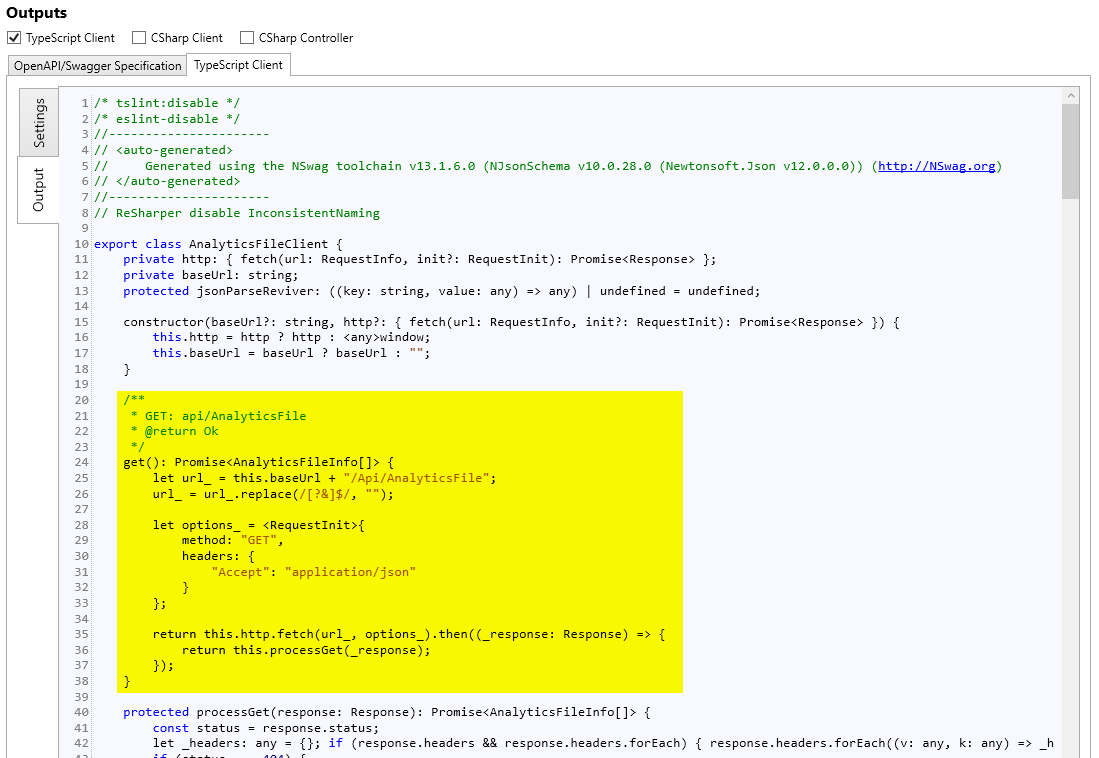Click the vertical scrollbar thumb
Viewport: 1099px width, 758px height.
click(x=1070, y=151)
